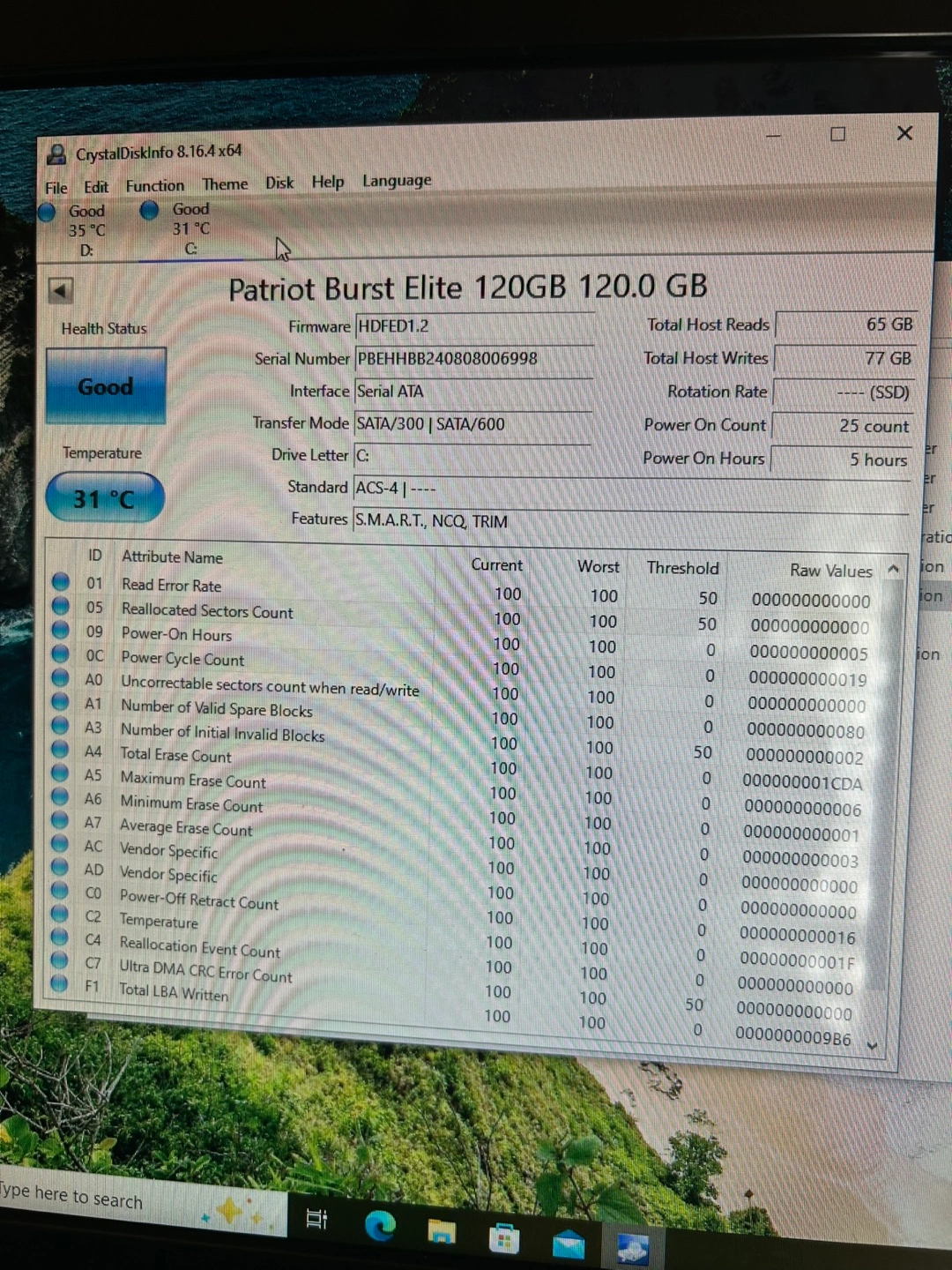Select the Read Error Rate attribute name
Image resolution: width=952 pixels, height=1270 pixels.
pyautogui.click(x=171, y=586)
